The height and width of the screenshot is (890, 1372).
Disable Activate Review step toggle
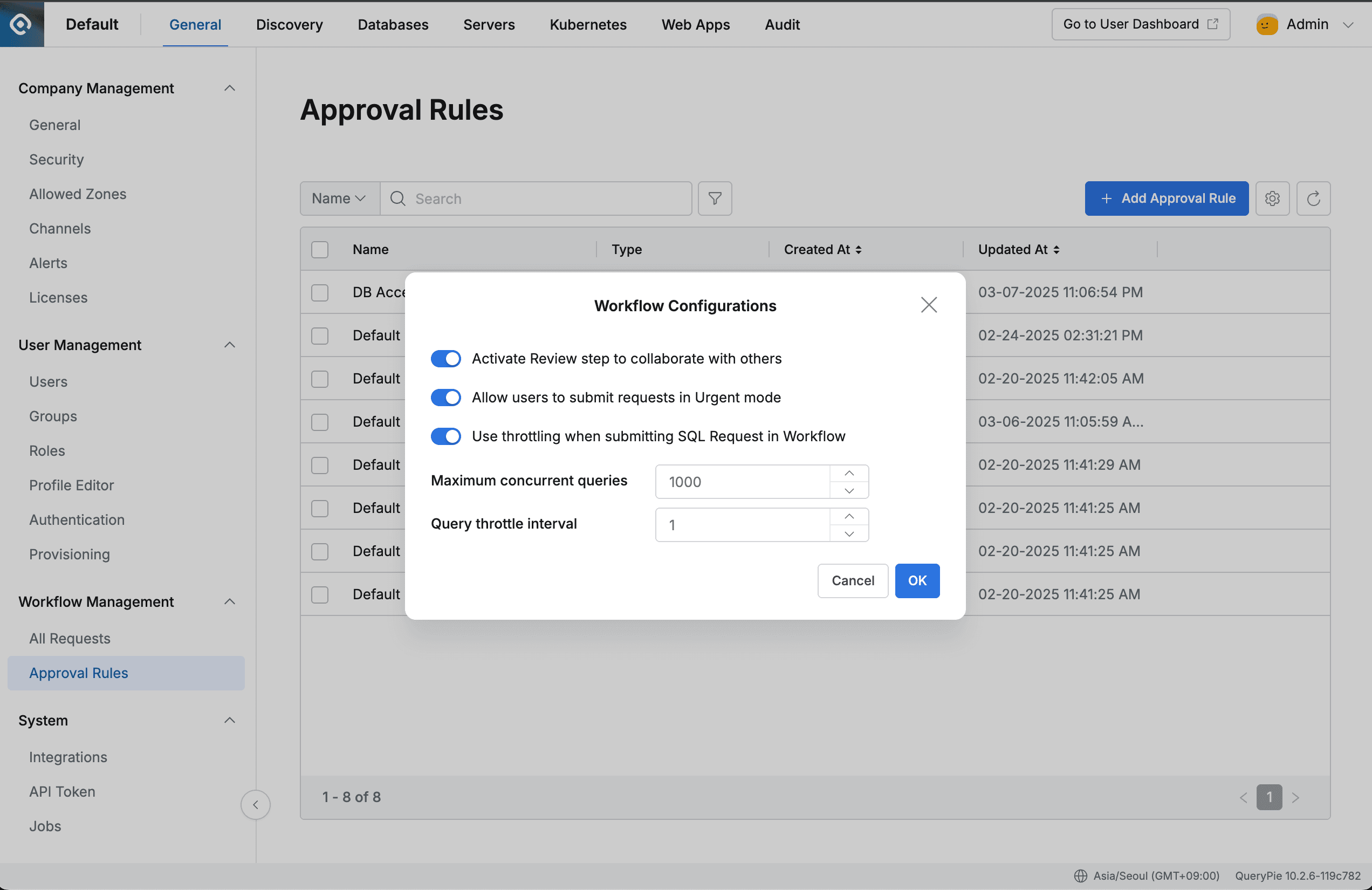[x=445, y=358]
